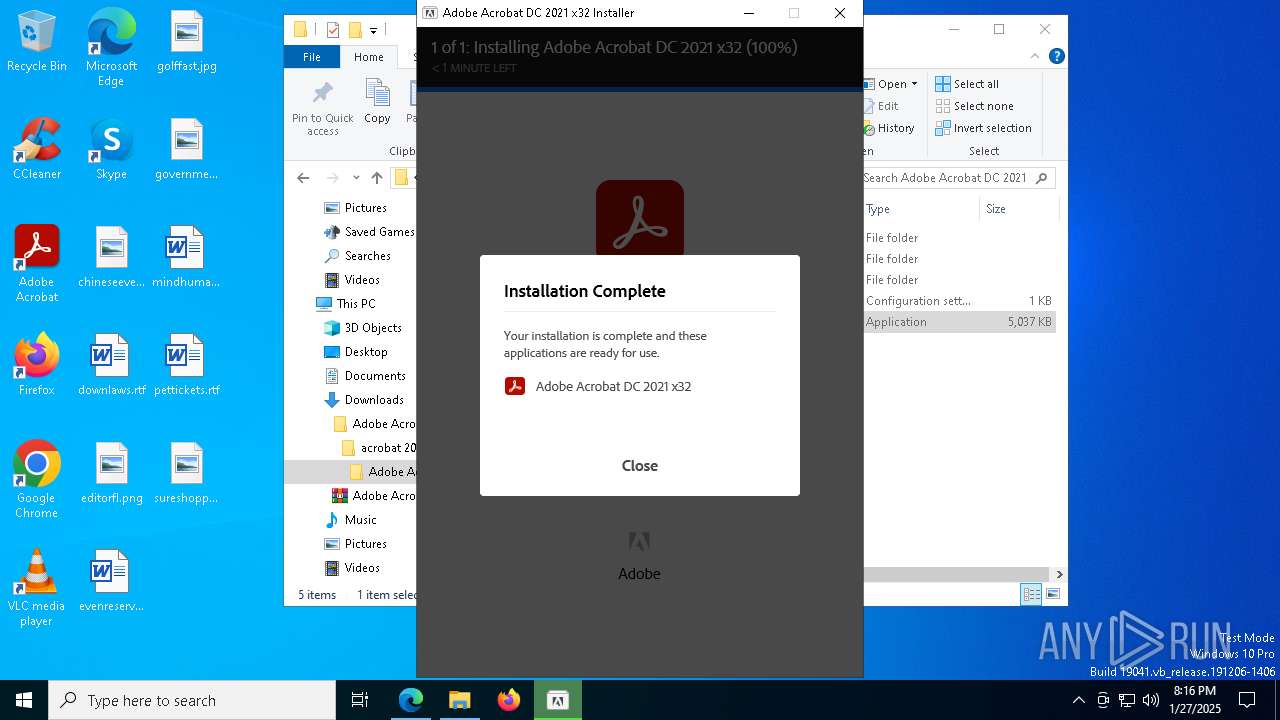
Task: Open Firefox from the taskbar
Action: [508, 700]
